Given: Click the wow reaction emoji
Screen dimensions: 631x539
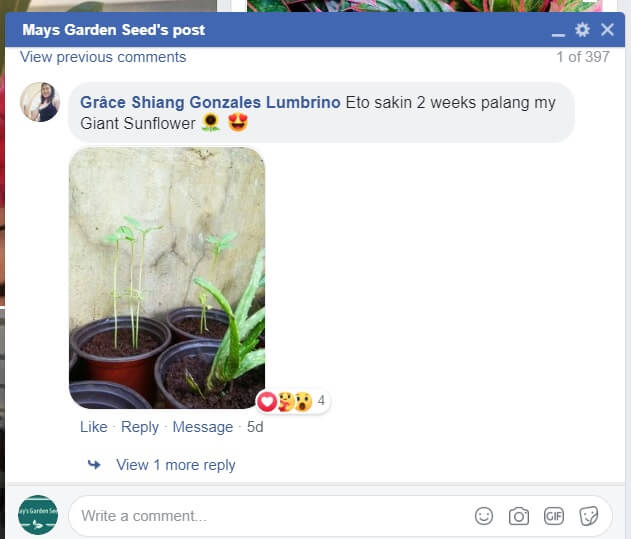Looking at the screenshot, I should [x=303, y=401].
